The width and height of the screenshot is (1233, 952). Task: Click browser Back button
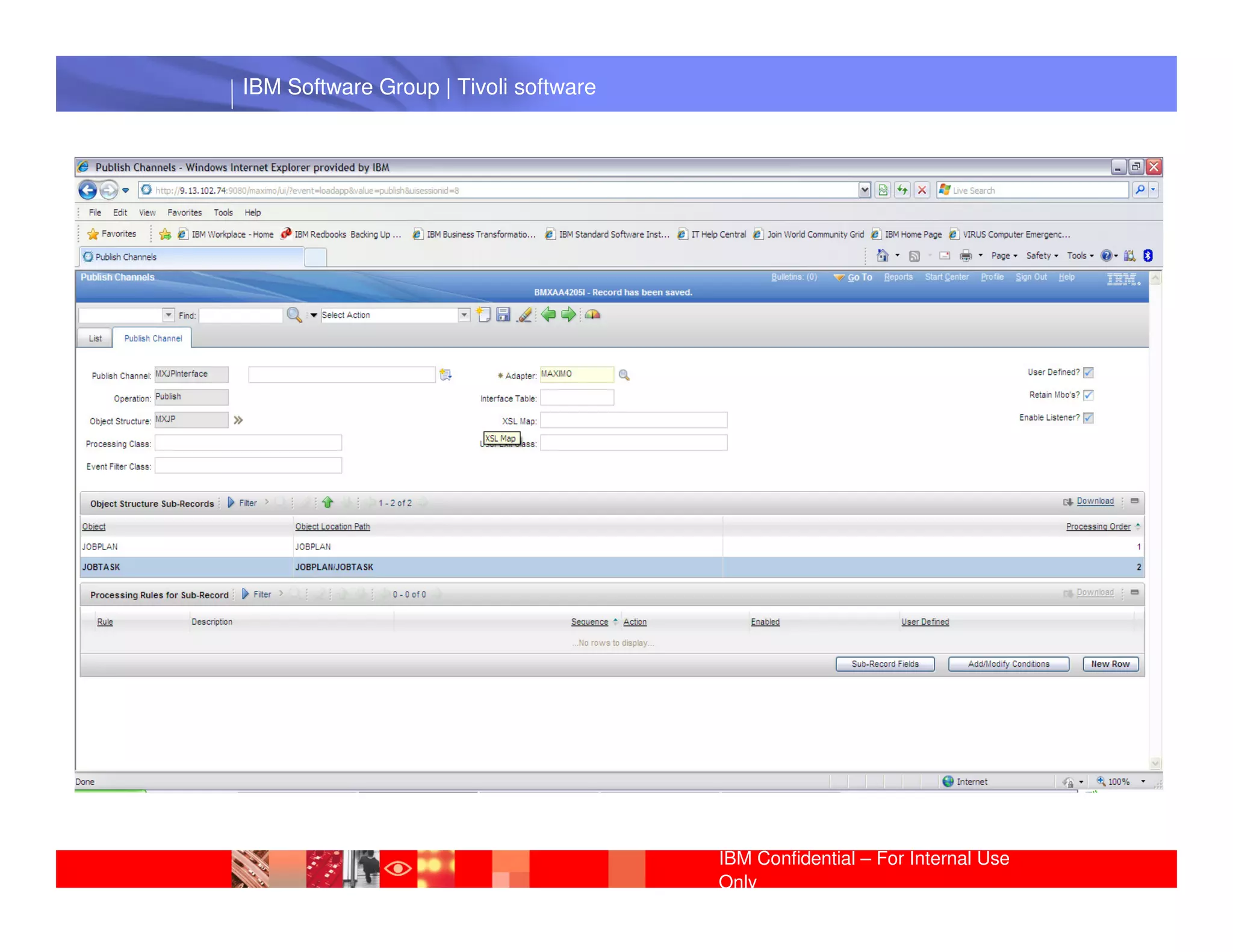88,190
